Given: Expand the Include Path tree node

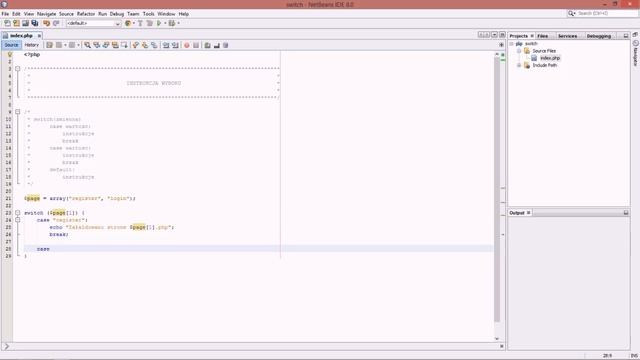Looking at the screenshot, I should coord(519,65).
